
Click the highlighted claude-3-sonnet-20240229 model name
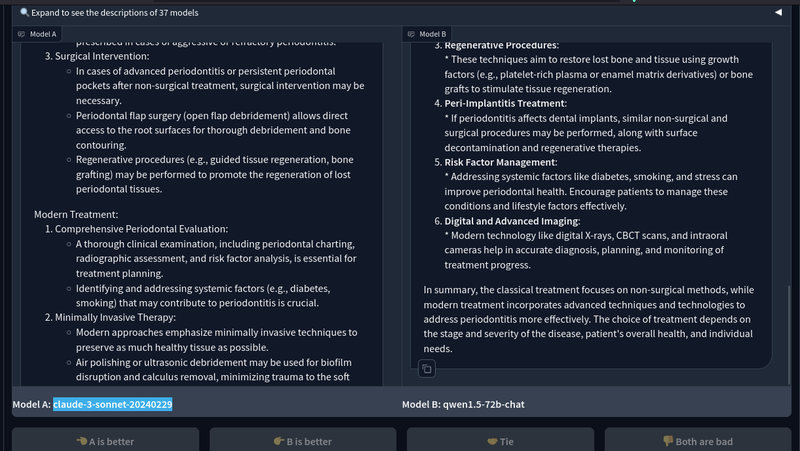(113, 404)
